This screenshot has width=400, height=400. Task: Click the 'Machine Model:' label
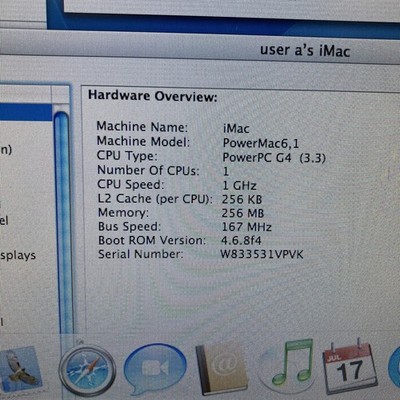[x=143, y=142]
